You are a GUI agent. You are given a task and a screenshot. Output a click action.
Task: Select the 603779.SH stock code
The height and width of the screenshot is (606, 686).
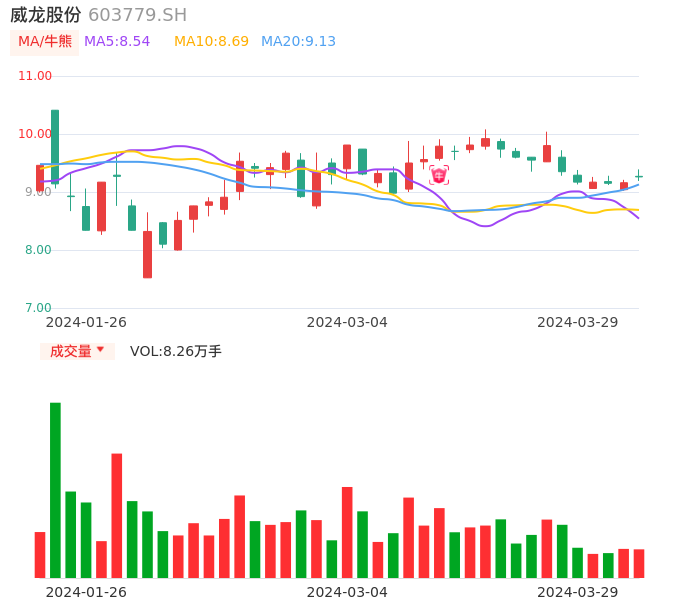pyautogui.click(x=137, y=15)
